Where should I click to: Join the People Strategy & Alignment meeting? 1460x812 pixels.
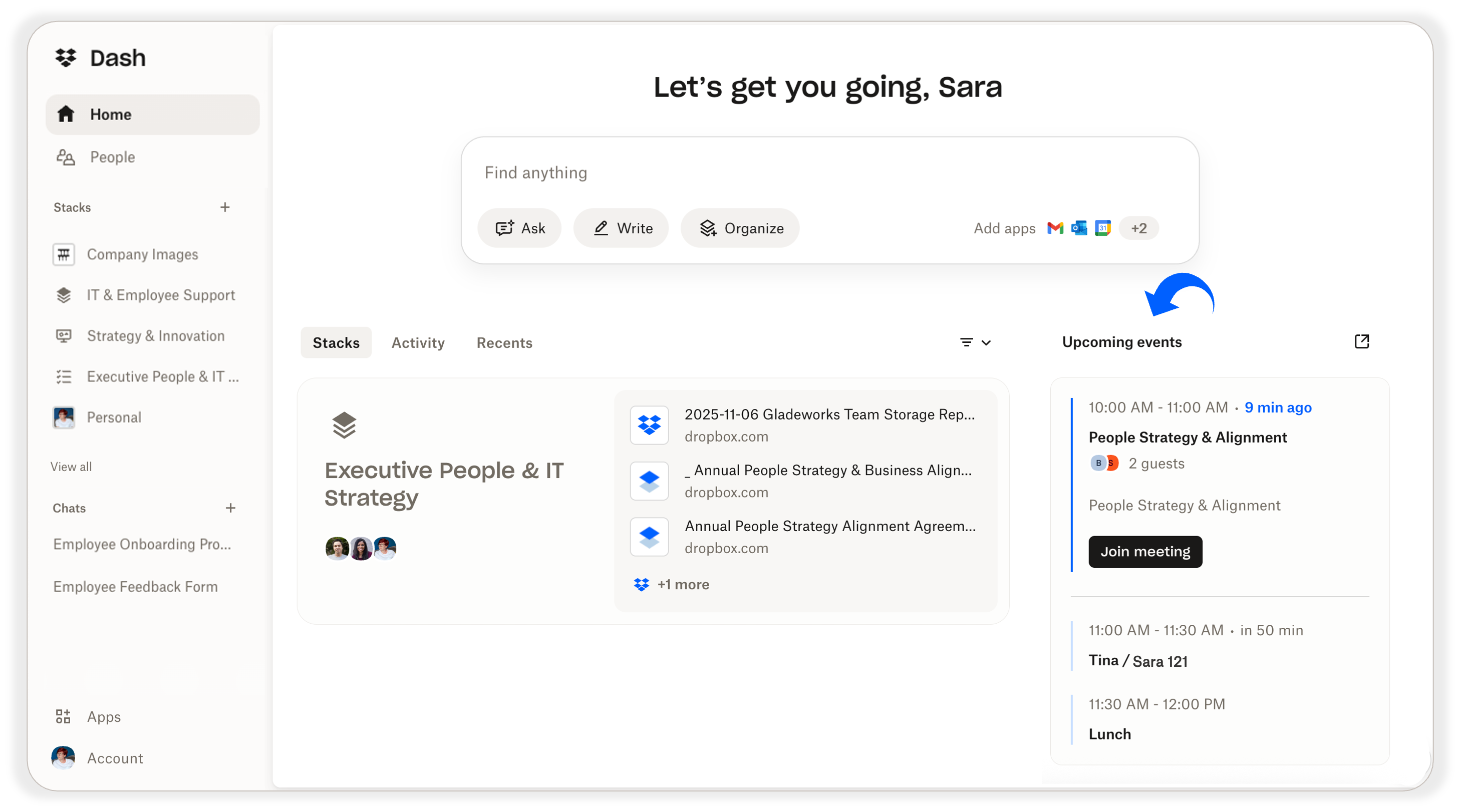click(x=1145, y=551)
